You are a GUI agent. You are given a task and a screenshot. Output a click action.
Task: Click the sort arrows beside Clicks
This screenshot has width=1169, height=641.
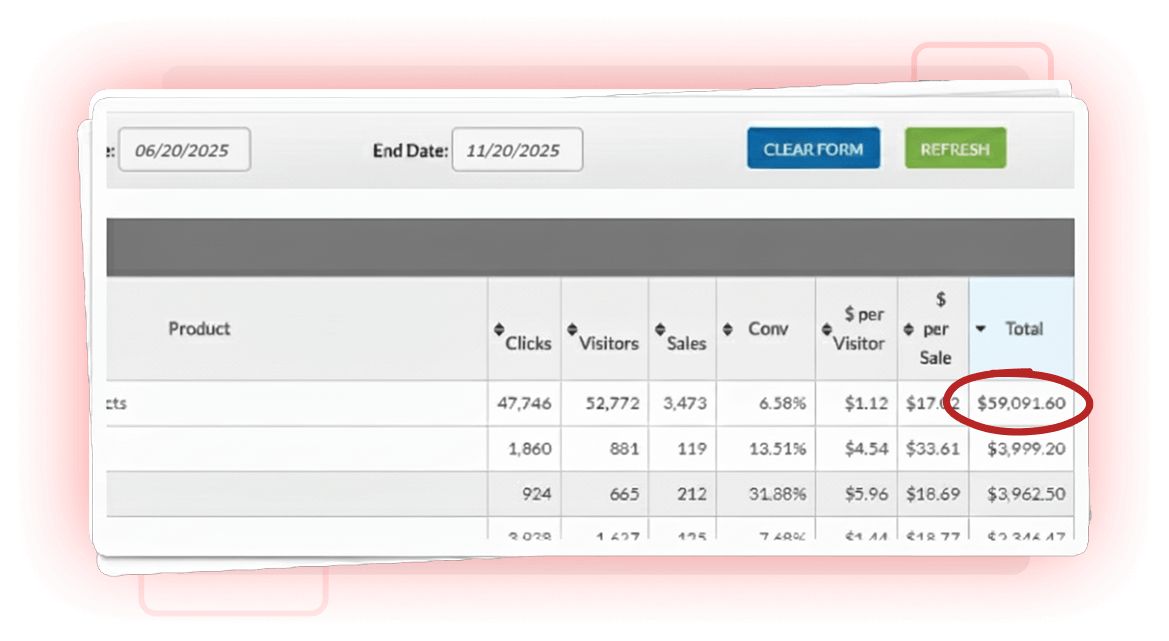coord(499,330)
